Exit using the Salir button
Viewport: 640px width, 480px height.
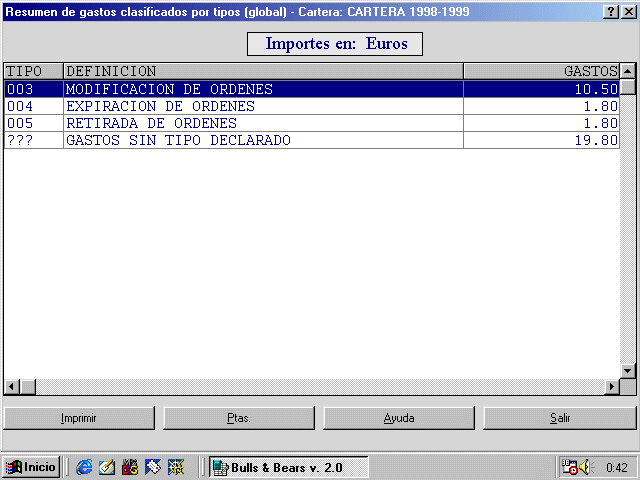tap(560, 418)
